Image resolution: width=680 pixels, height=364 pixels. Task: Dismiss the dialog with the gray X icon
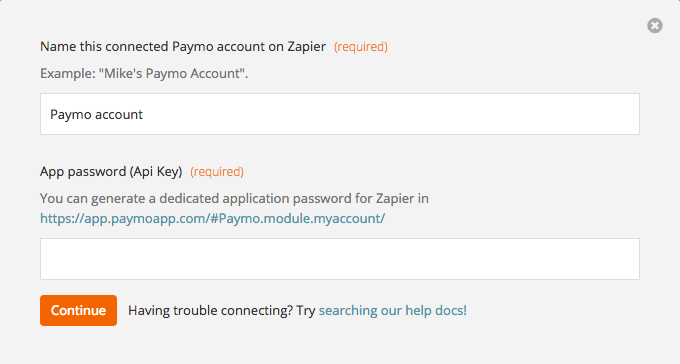655,26
